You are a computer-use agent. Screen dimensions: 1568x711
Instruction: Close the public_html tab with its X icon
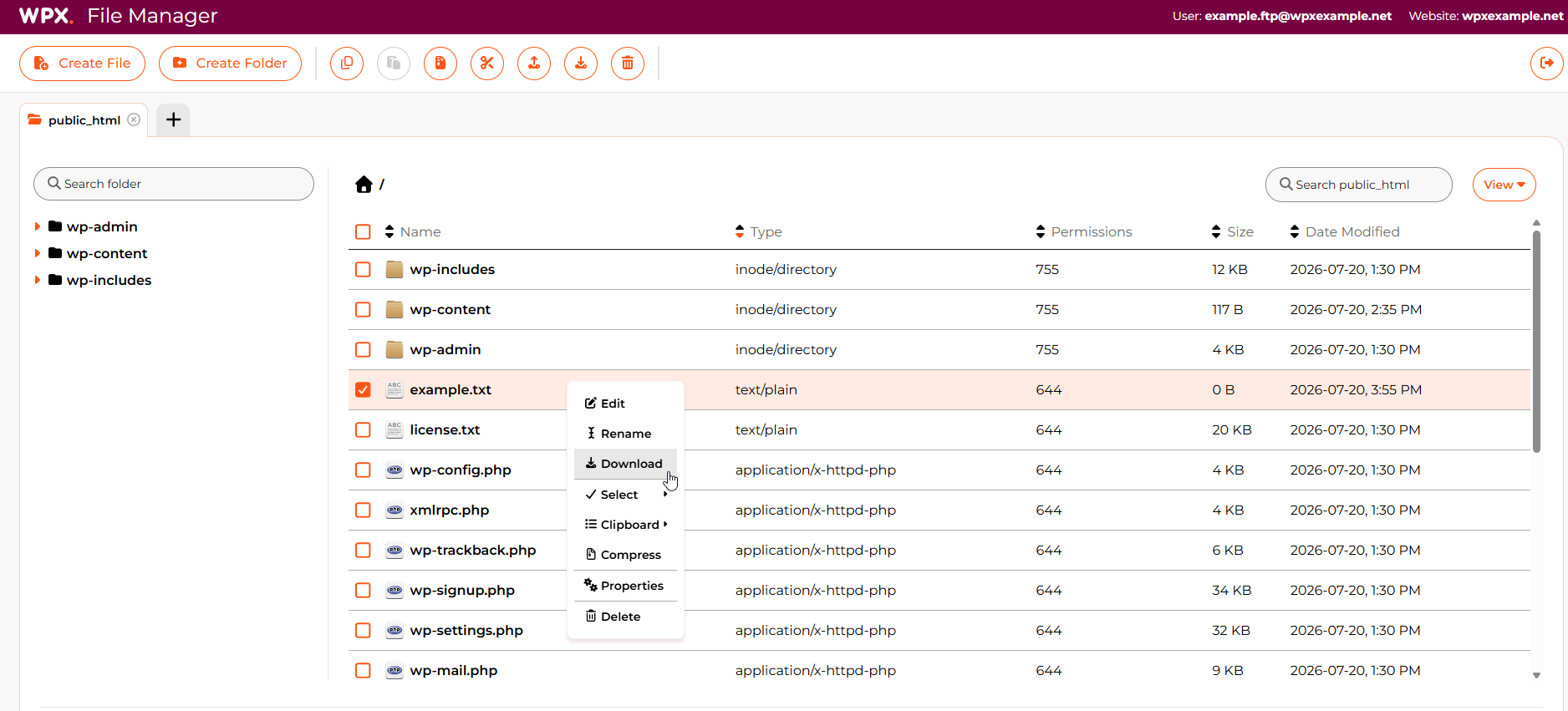click(134, 119)
